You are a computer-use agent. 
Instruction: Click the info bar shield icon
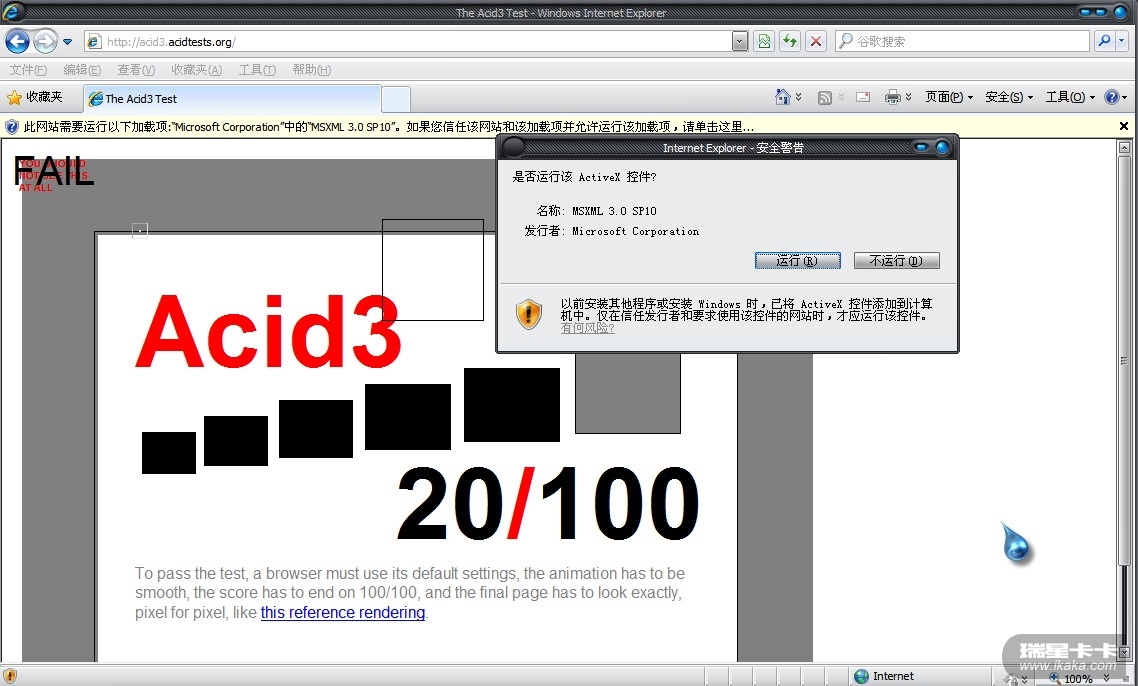click(12, 126)
